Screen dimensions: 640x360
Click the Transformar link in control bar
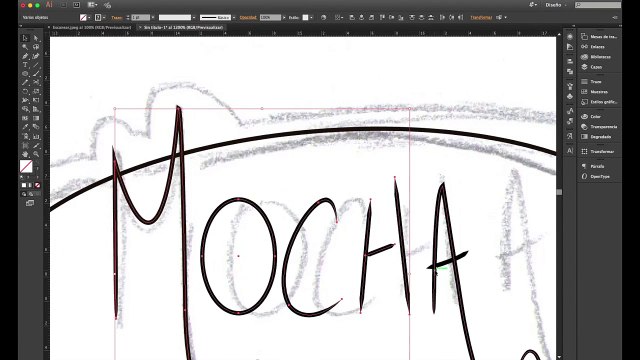point(481,18)
